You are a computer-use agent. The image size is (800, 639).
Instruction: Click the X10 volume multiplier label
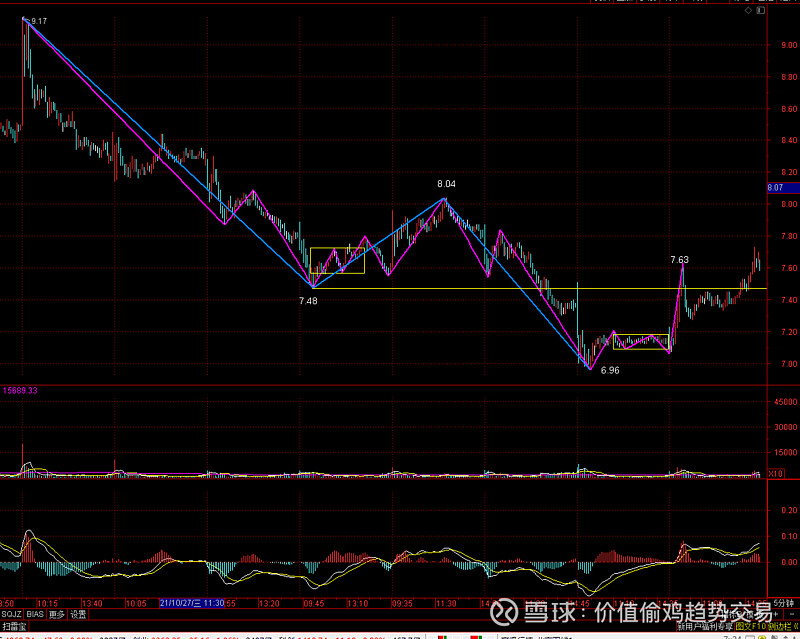click(776, 474)
